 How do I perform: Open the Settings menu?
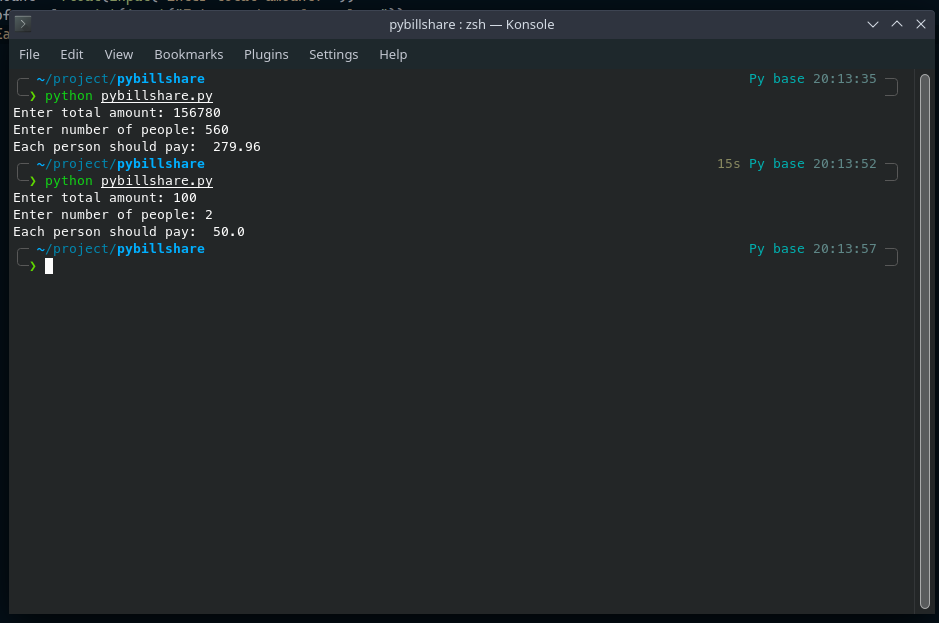[334, 55]
